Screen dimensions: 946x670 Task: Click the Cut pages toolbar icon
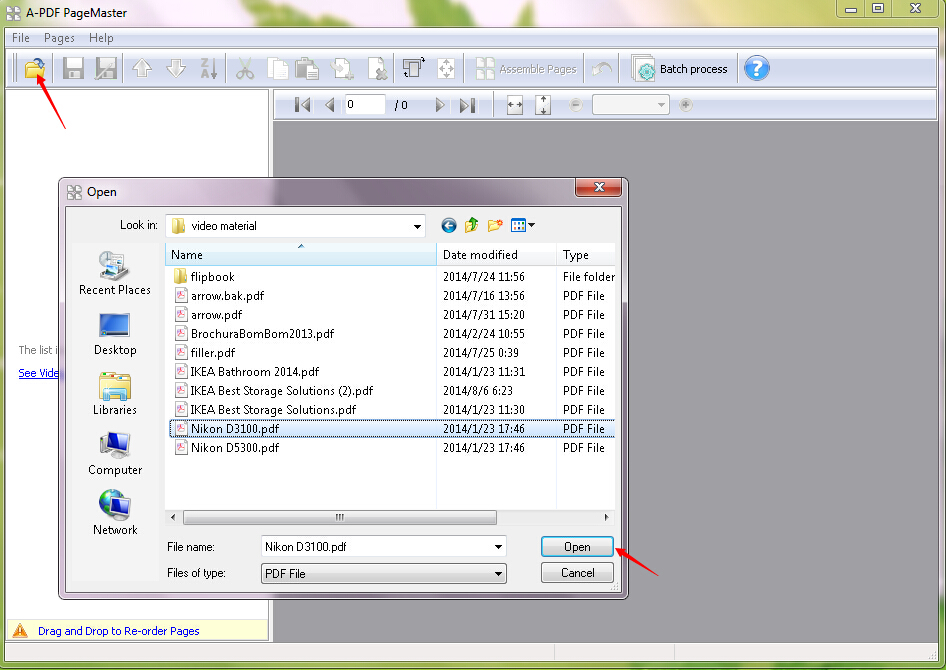coord(243,67)
